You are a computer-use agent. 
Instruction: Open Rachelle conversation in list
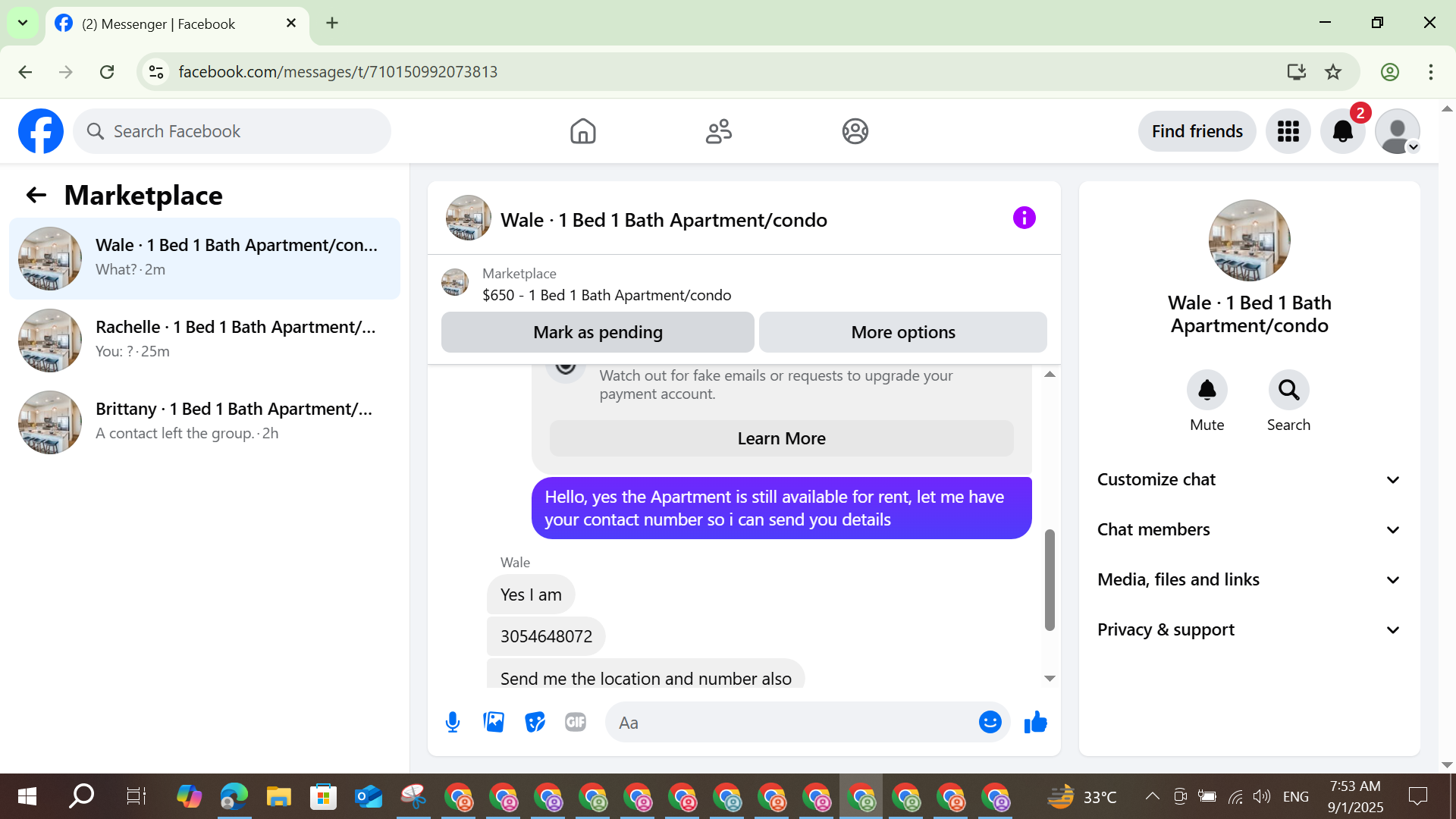[205, 340]
